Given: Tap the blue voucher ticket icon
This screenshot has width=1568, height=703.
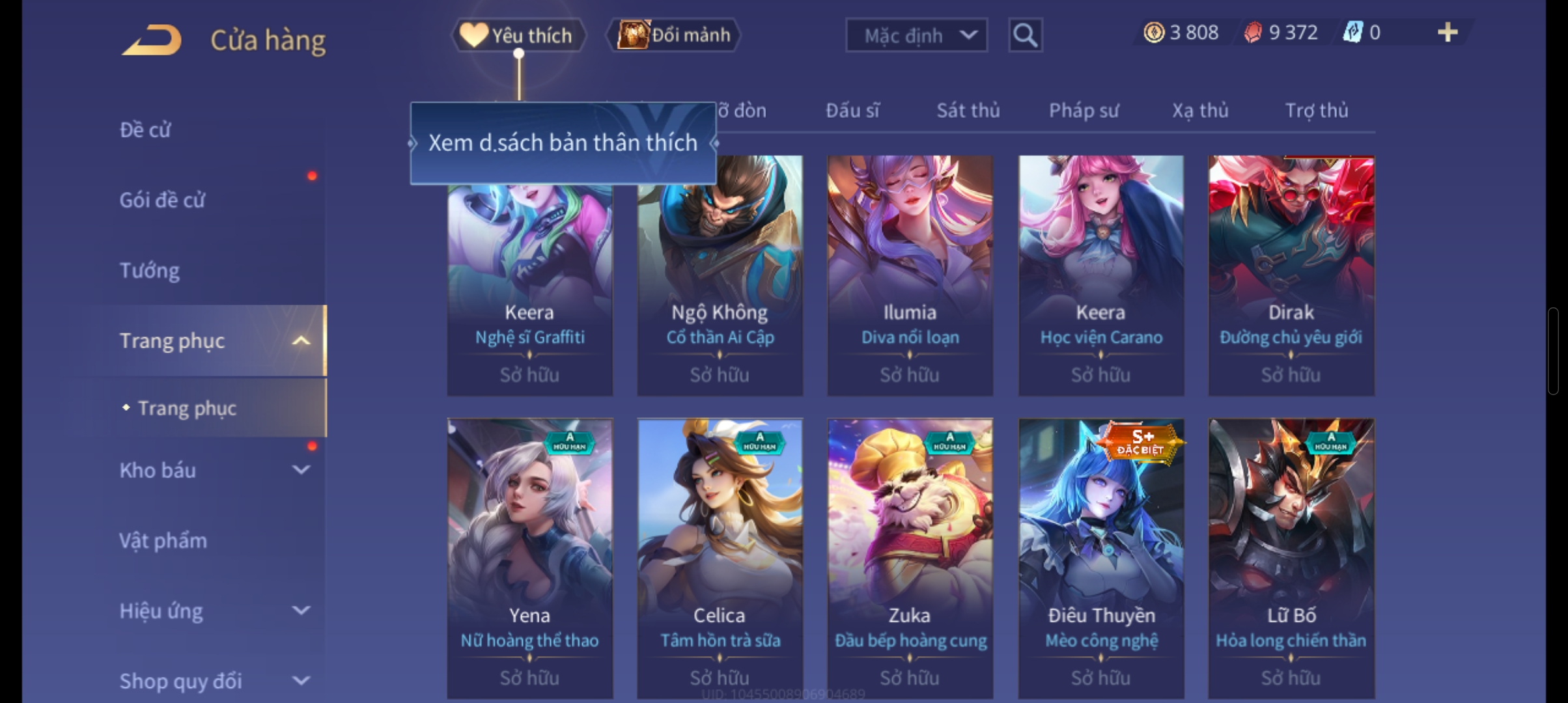Looking at the screenshot, I should pyautogui.click(x=1352, y=33).
